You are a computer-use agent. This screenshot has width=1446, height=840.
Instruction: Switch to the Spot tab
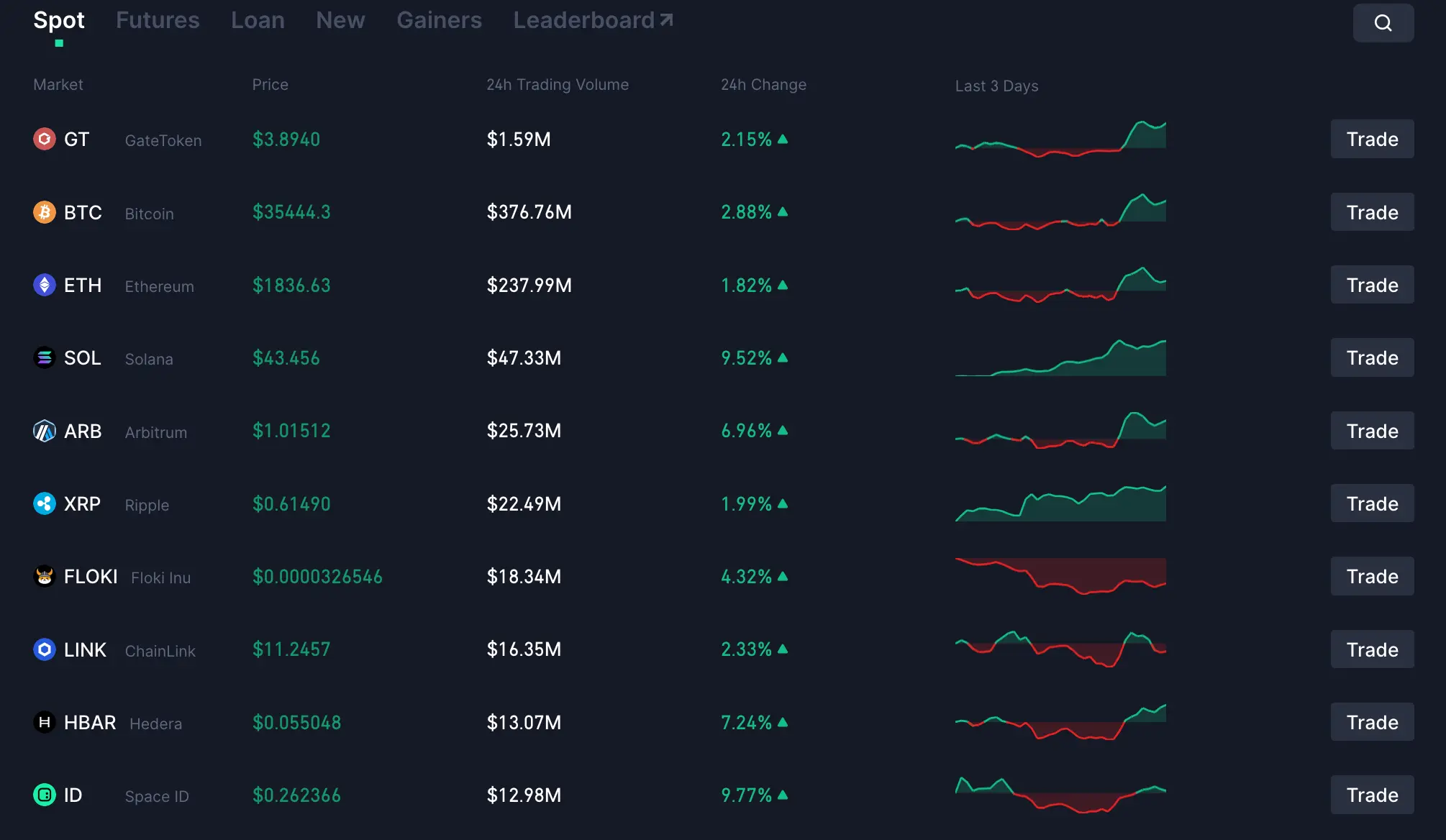pyautogui.click(x=59, y=20)
